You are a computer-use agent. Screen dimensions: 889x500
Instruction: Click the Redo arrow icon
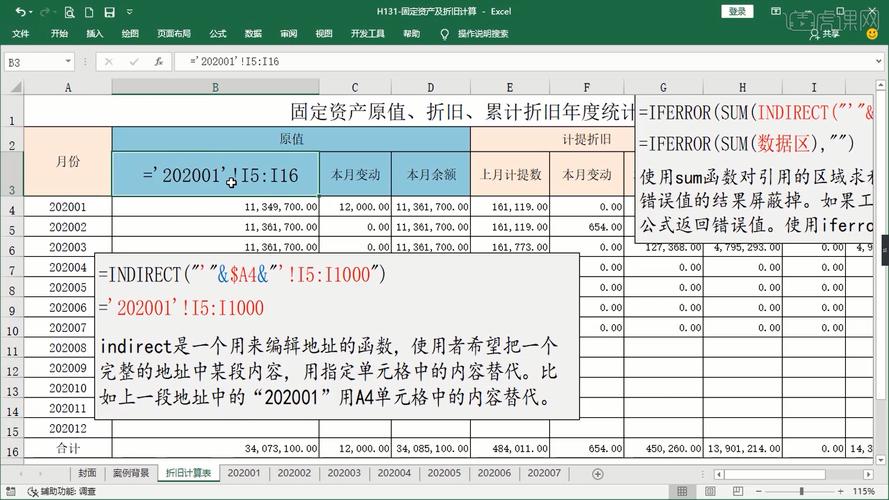[45, 11]
